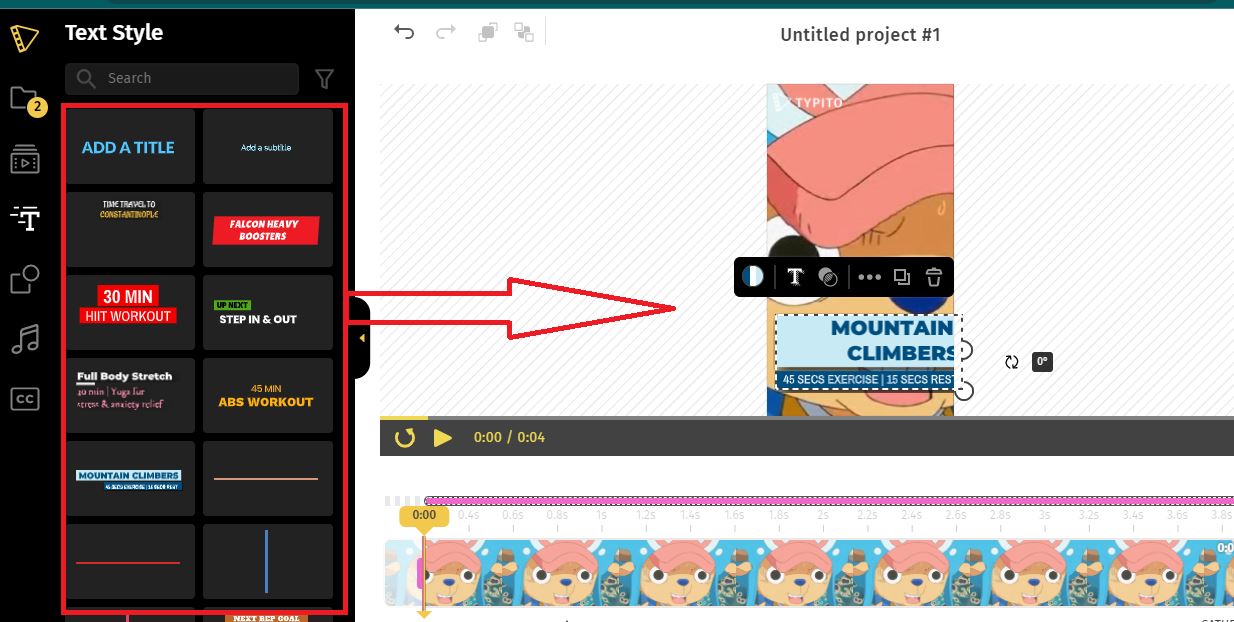Open the closed captions CC panel
The width and height of the screenshot is (1234, 622).
pyautogui.click(x=25, y=399)
